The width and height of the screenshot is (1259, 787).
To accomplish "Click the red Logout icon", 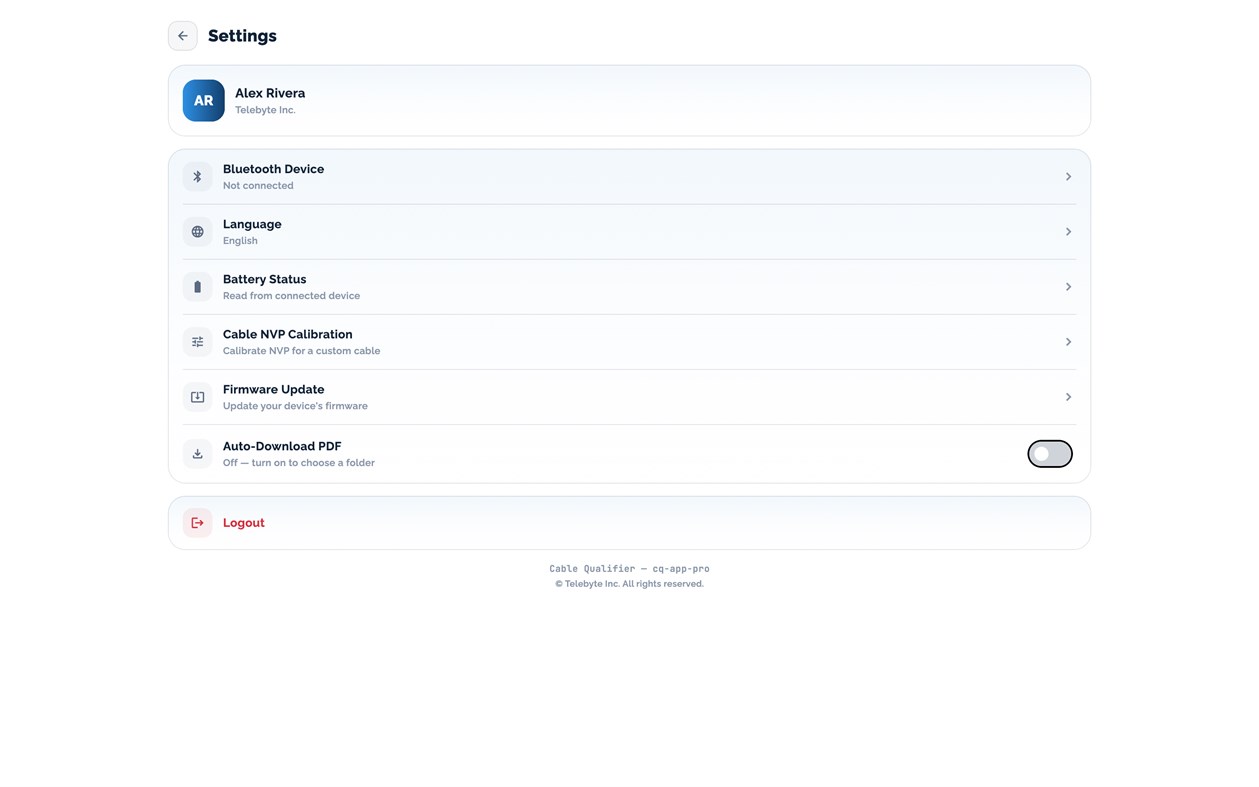I will click(198, 523).
